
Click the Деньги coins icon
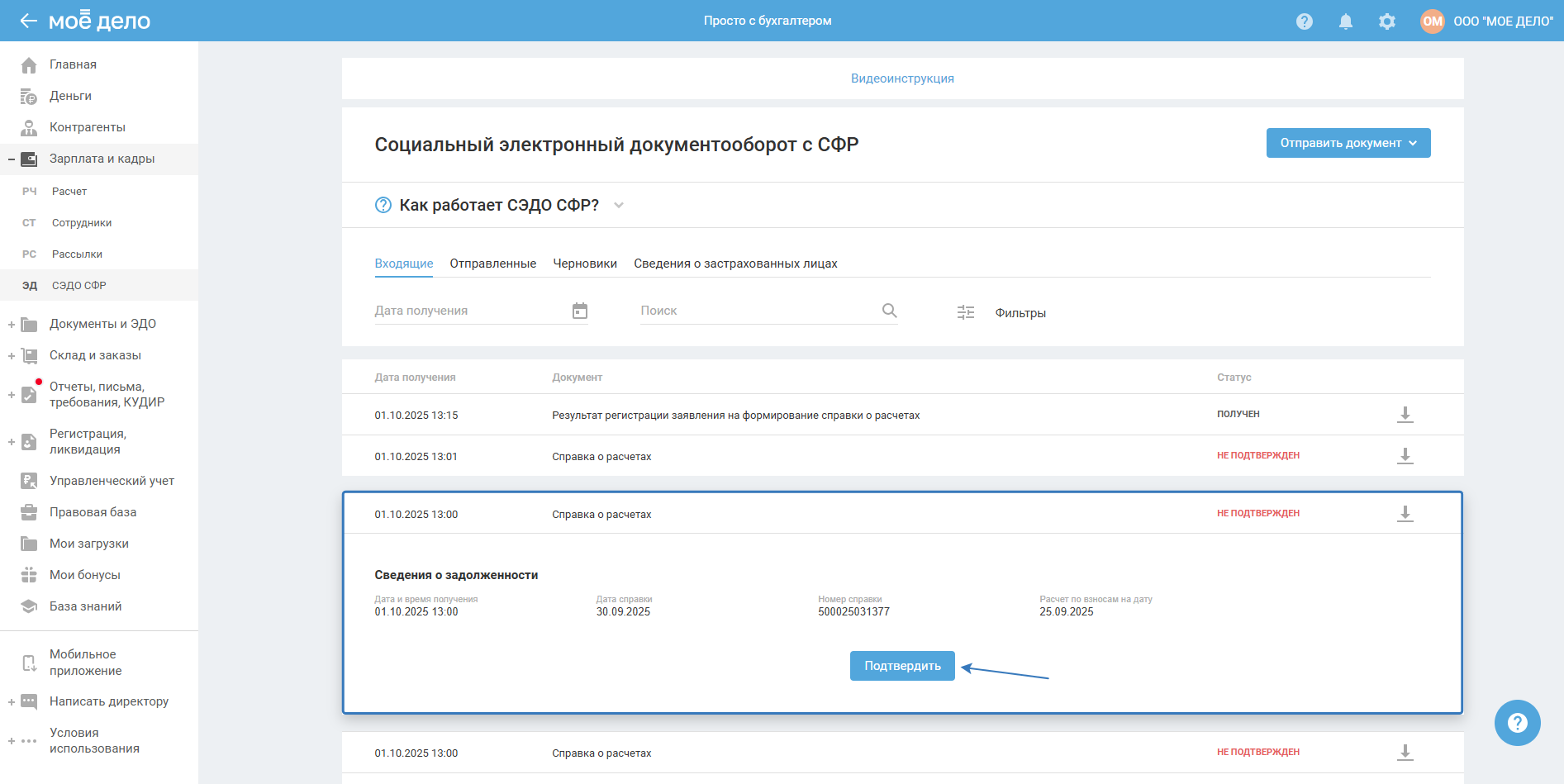(x=29, y=97)
